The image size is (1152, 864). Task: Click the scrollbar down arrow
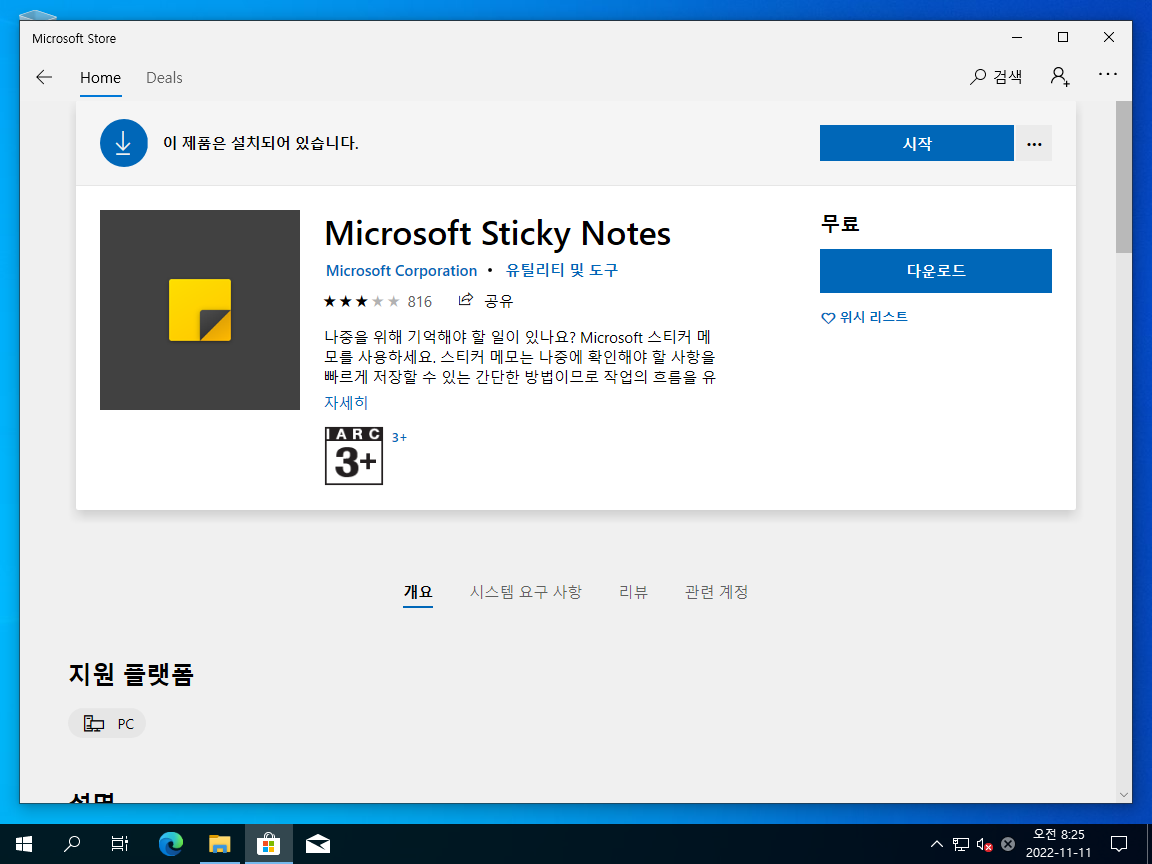click(x=1123, y=794)
